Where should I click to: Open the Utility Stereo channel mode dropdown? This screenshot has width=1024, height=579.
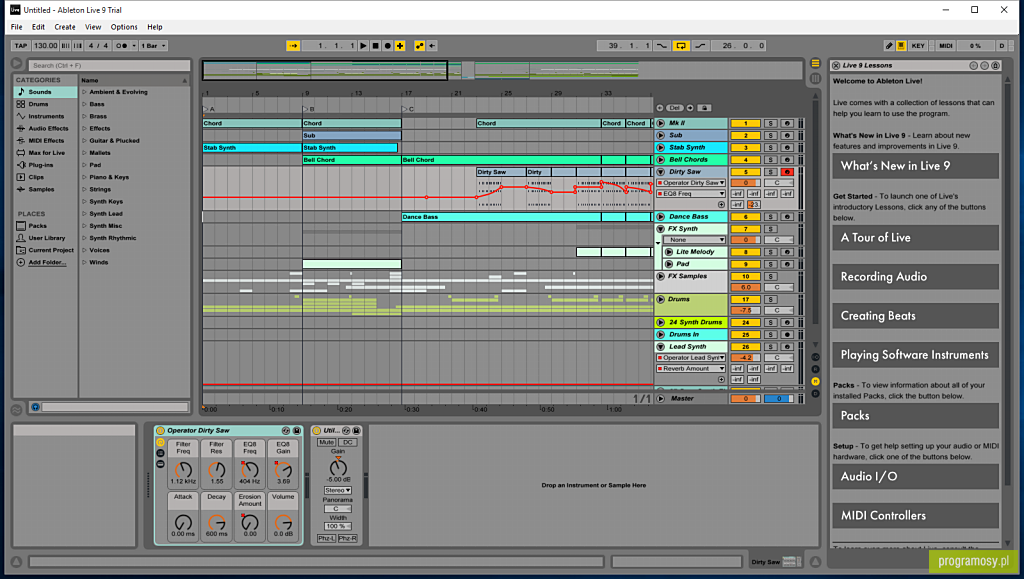pos(338,490)
